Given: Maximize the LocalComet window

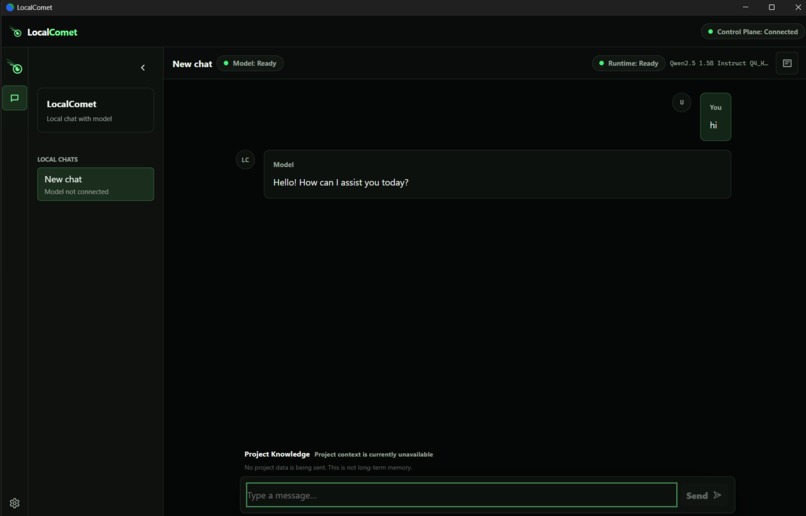Looking at the screenshot, I should [x=772, y=7].
